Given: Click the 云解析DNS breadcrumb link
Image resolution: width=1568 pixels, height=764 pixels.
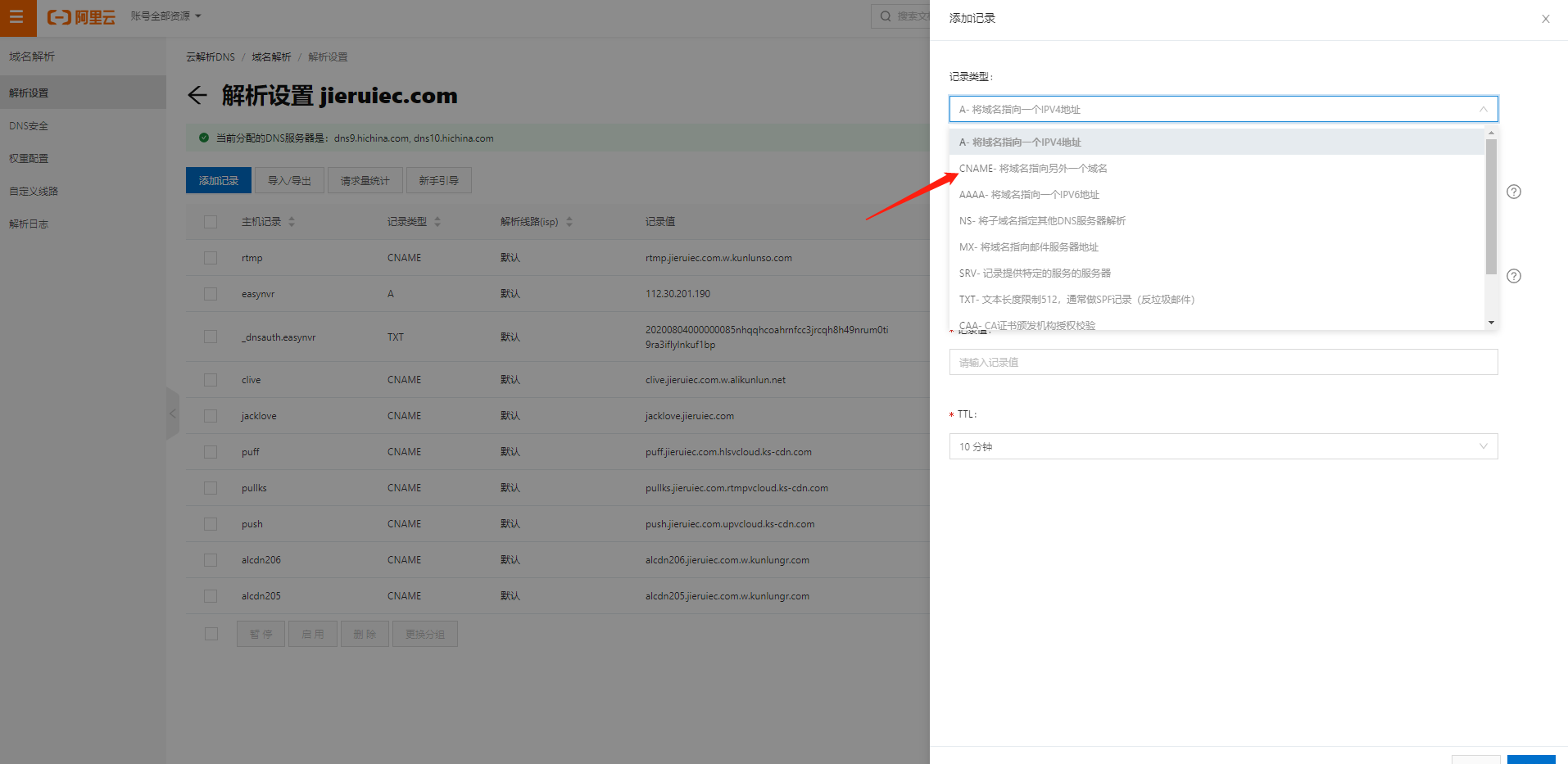Looking at the screenshot, I should (211, 57).
